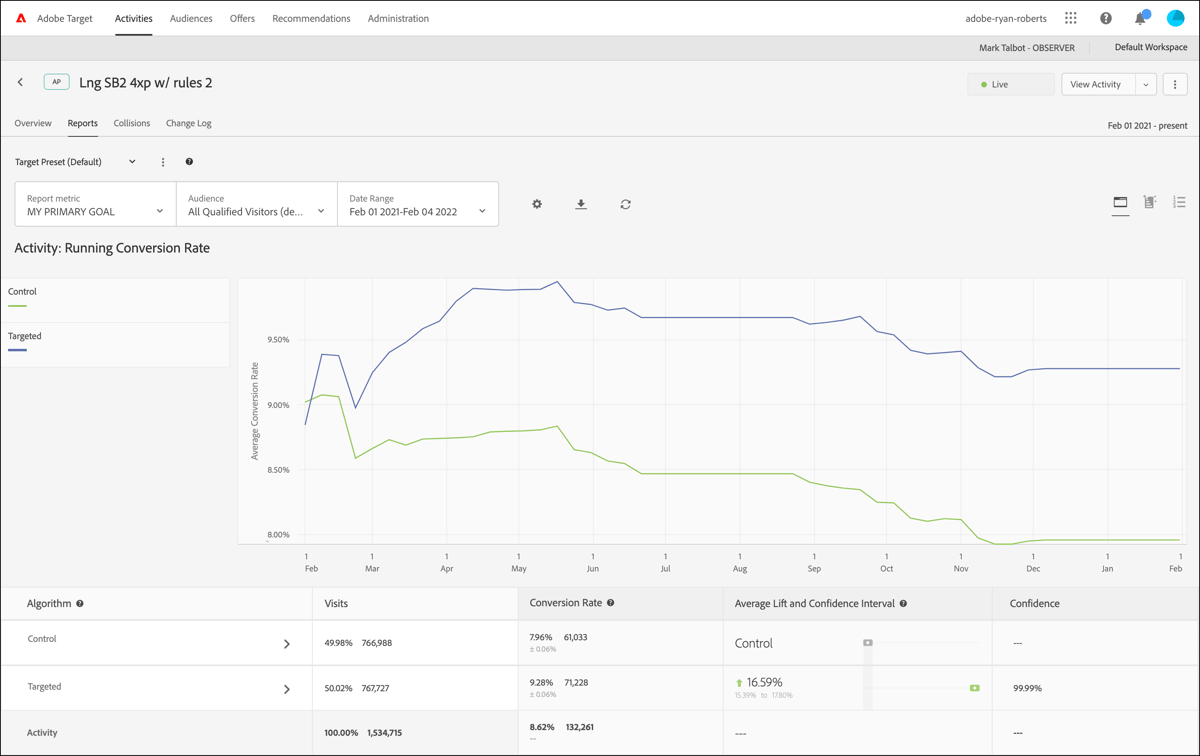Open the ordered list report view

coord(1179,201)
